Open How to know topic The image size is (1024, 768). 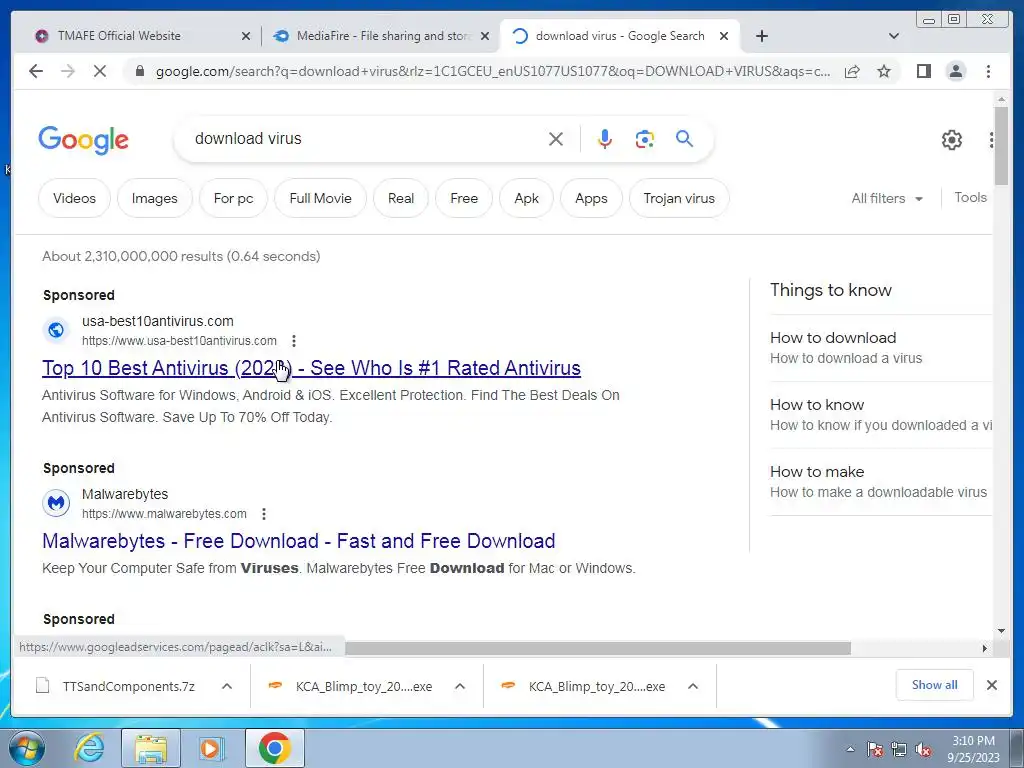[880, 415]
